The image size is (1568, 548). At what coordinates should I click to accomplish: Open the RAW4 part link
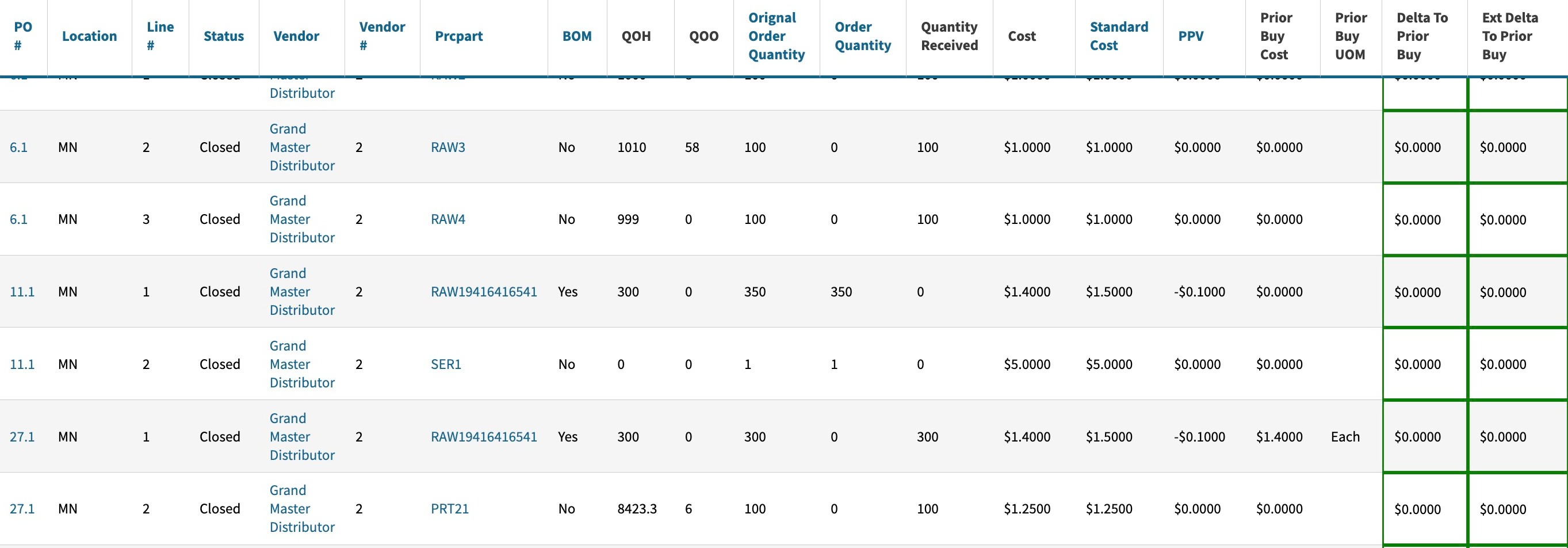pyautogui.click(x=448, y=219)
